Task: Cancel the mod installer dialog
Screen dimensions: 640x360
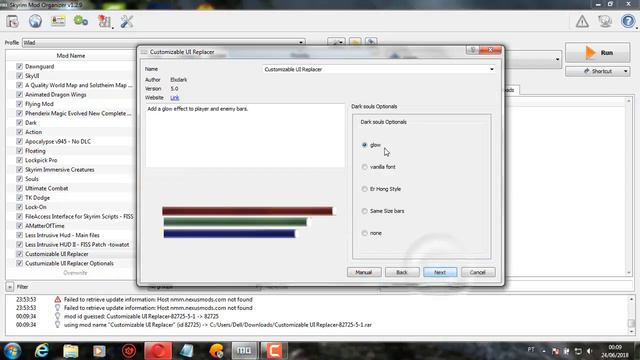Action: [478, 272]
